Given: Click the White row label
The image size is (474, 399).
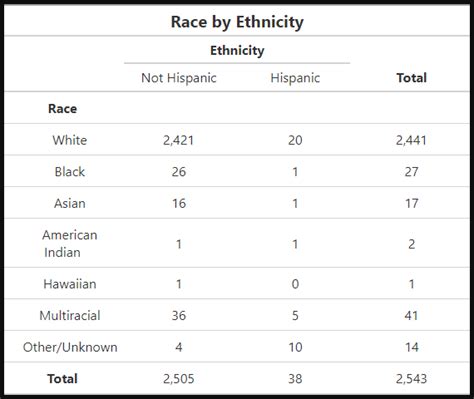Looking at the screenshot, I should pyautogui.click(x=70, y=140).
